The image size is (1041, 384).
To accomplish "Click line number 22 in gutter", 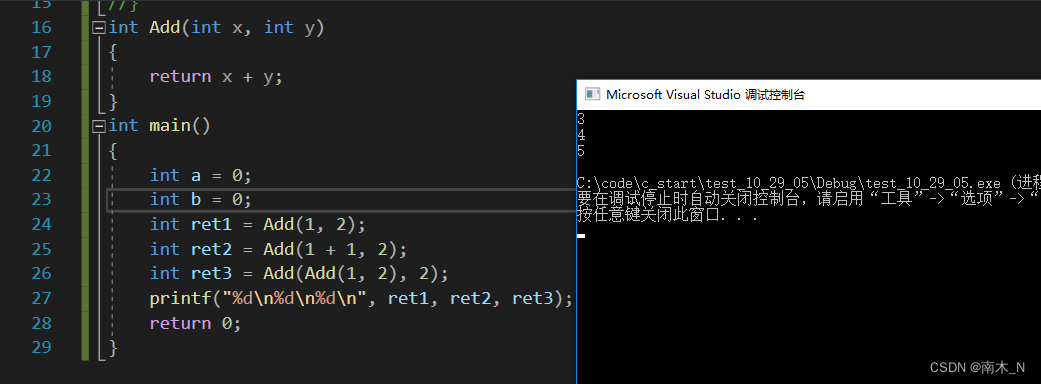I will (41, 176).
